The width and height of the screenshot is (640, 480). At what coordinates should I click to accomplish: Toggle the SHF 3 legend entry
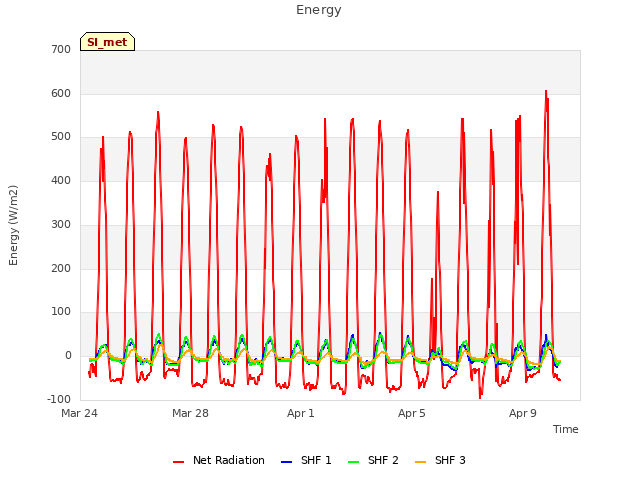[x=440, y=461]
